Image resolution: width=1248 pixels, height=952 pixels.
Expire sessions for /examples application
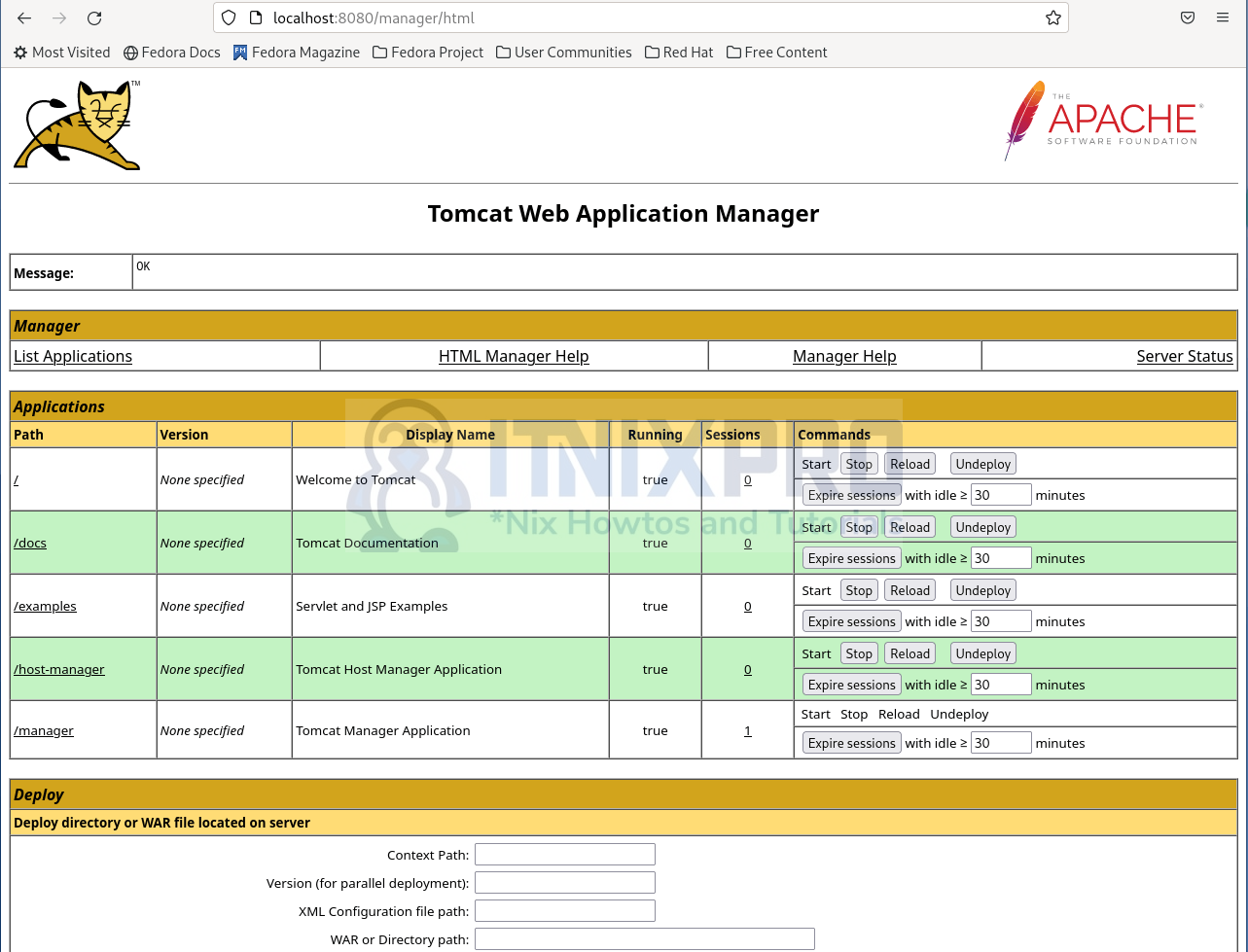(x=852, y=621)
